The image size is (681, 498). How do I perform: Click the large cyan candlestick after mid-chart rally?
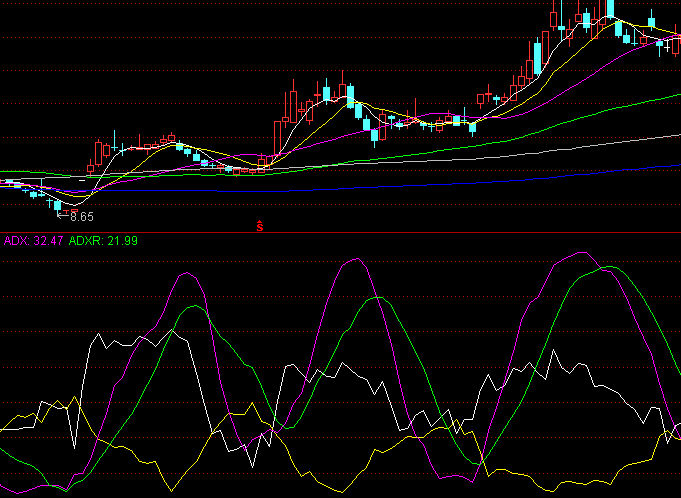coord(350,96)
